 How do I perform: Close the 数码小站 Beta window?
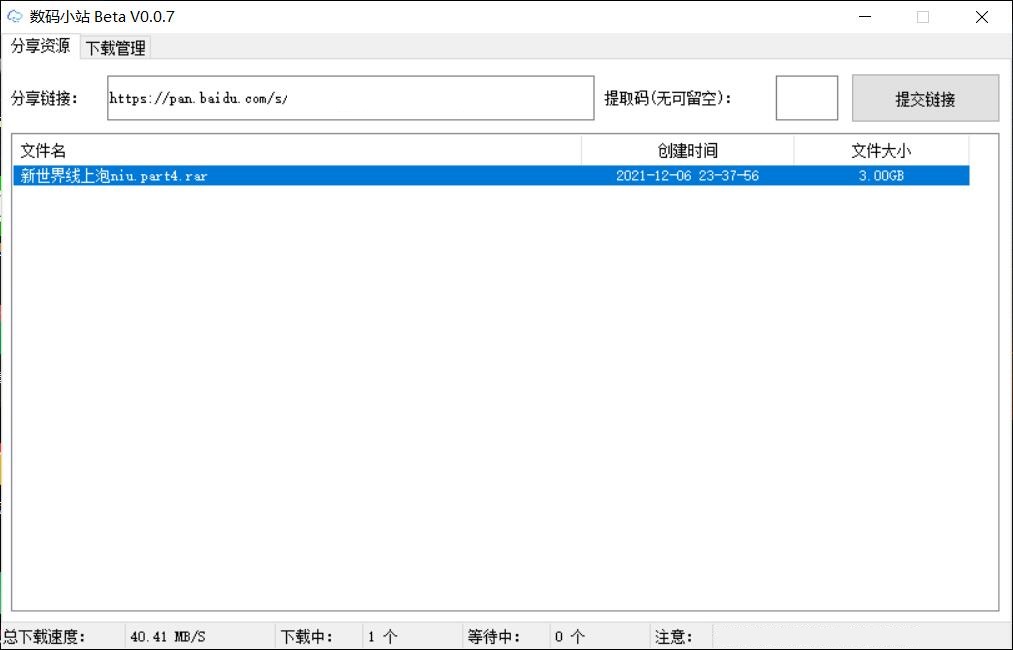pyautogui.click(x=981, y=17)
